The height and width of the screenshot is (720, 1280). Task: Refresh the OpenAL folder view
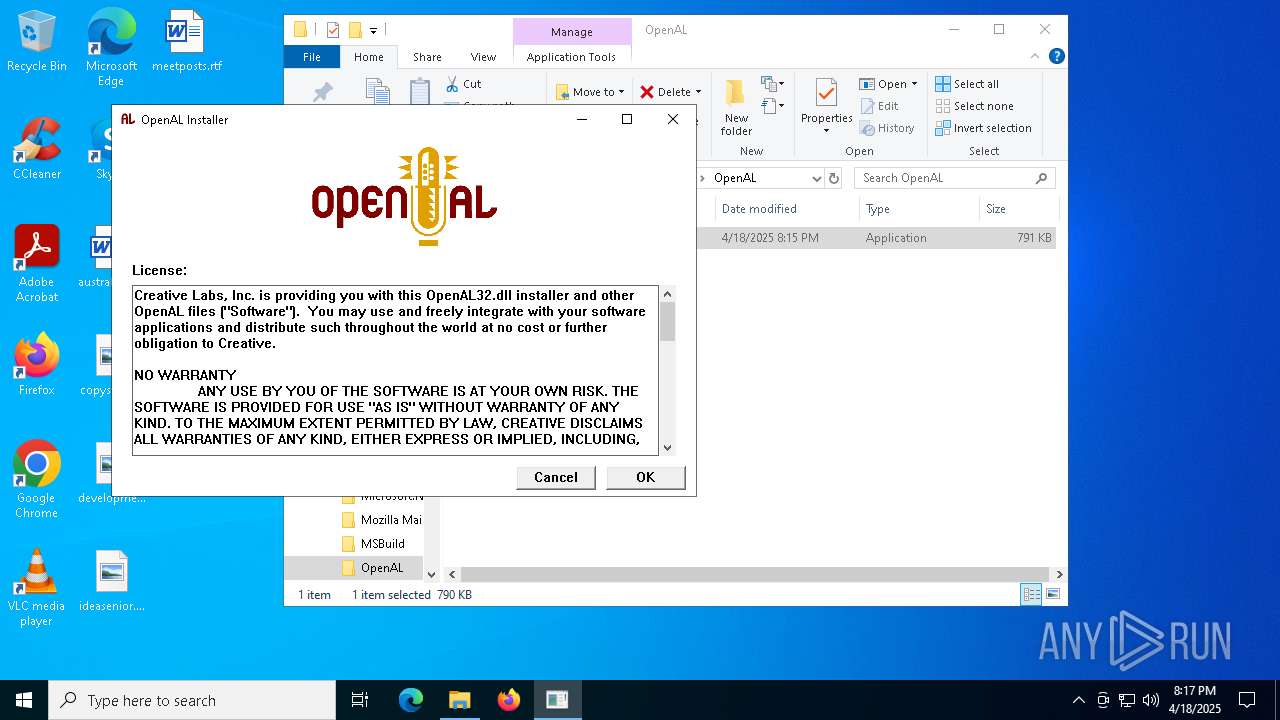coord(835,178)
